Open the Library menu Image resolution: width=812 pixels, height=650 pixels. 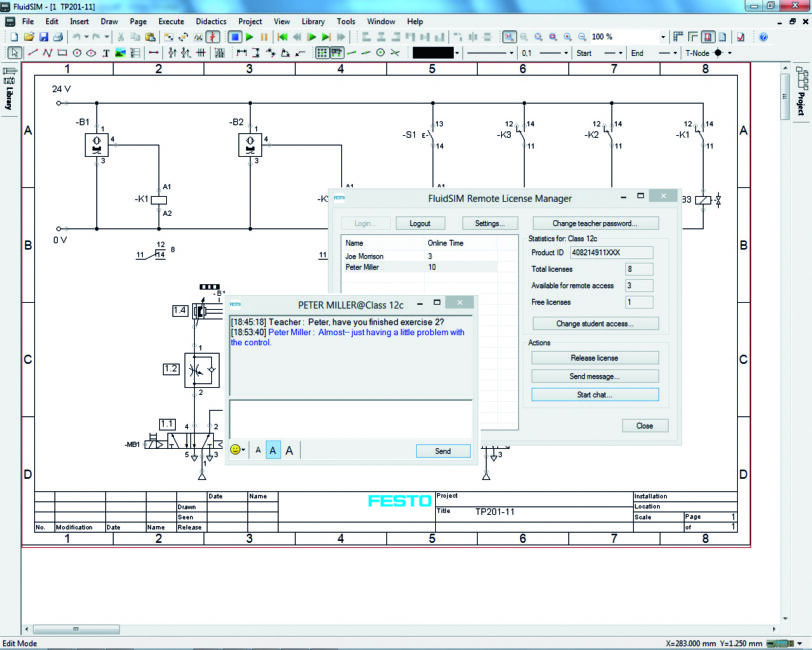(313, 21)
